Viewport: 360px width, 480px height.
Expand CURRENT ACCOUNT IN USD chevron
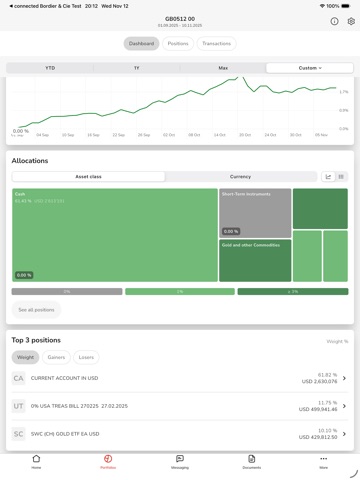point(344,378)
